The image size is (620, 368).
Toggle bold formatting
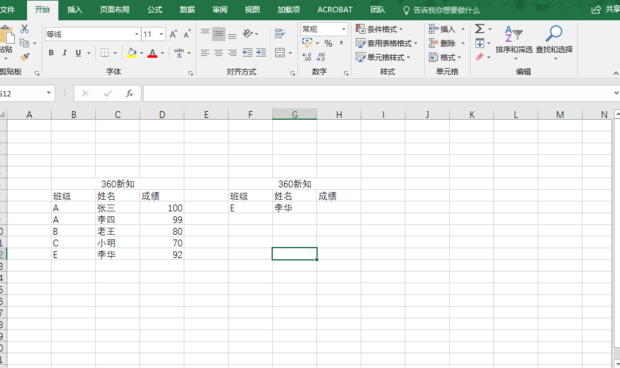pos(51,53)
